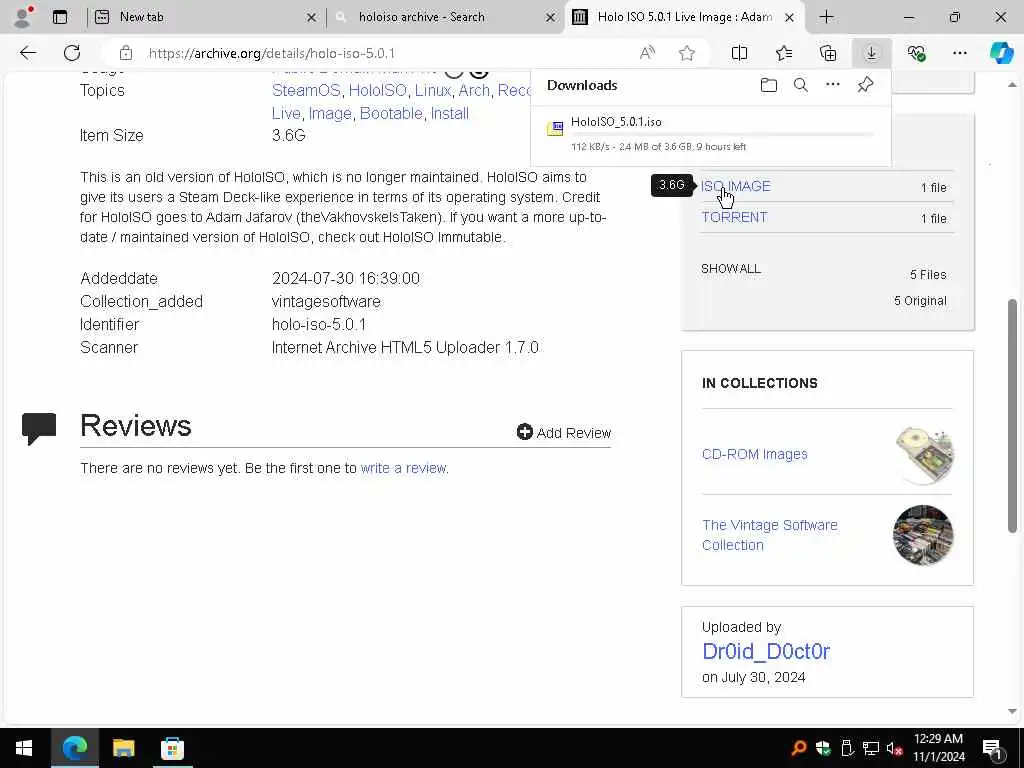This screenshot has height=768, width=1024.
Task: Click the Linux topic link
Action: tap(432, 90)
